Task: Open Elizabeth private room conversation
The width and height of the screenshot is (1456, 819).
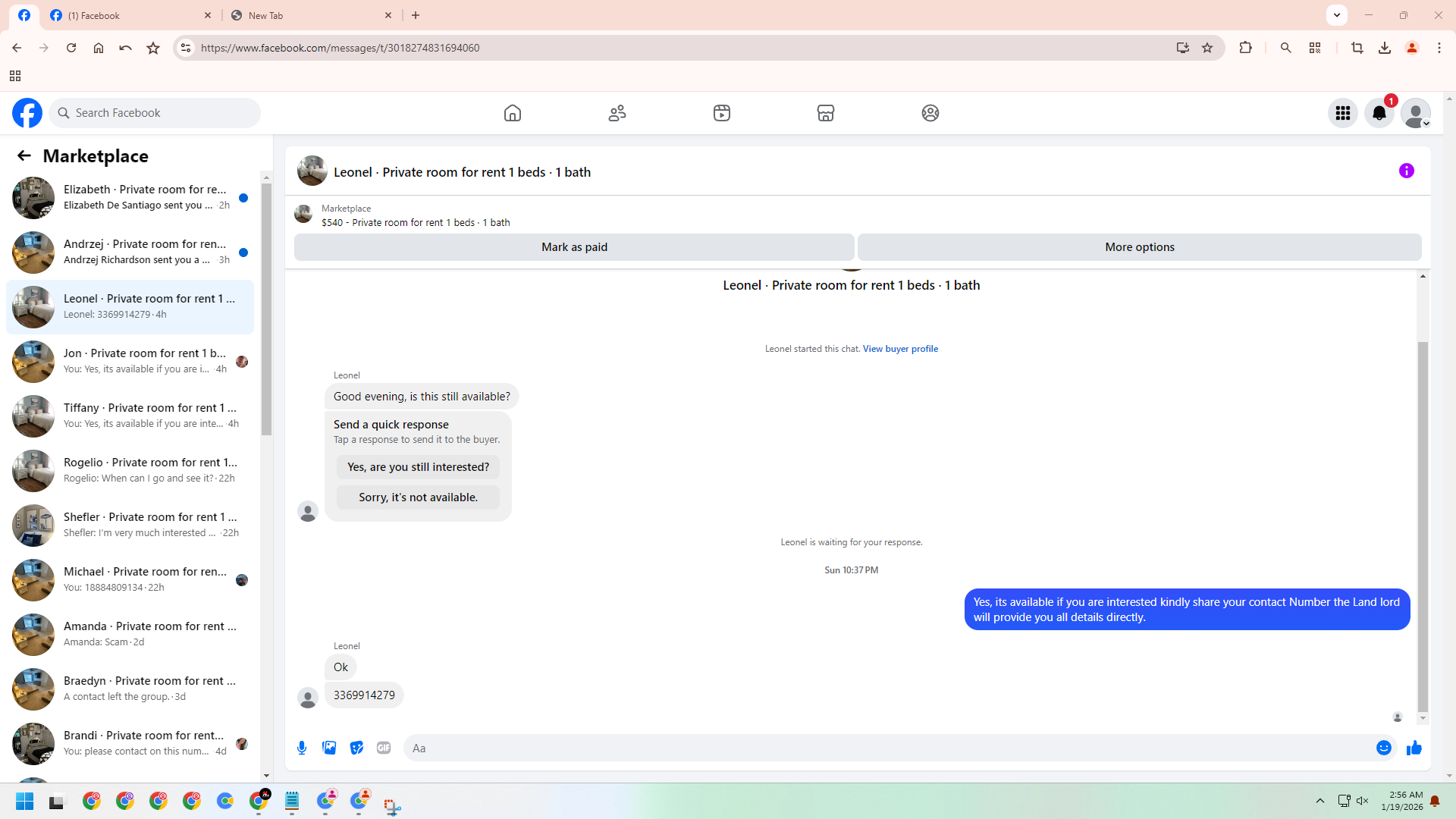Action: coord(130,197)
